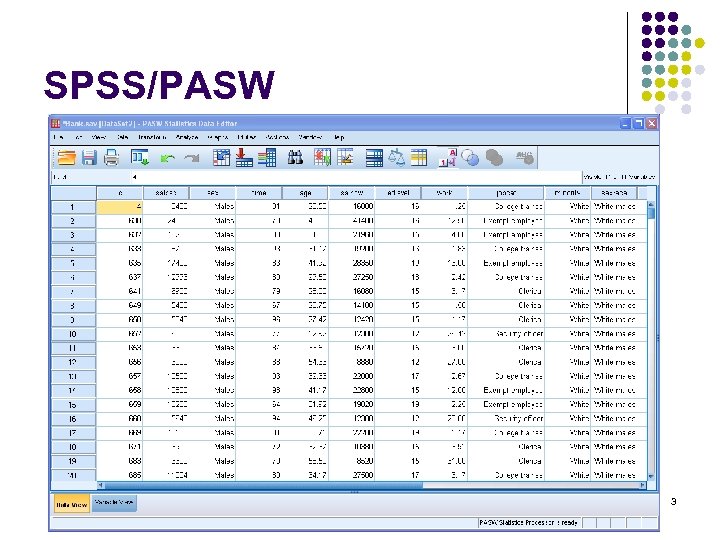Select the time column header

[x=259, y=193]
